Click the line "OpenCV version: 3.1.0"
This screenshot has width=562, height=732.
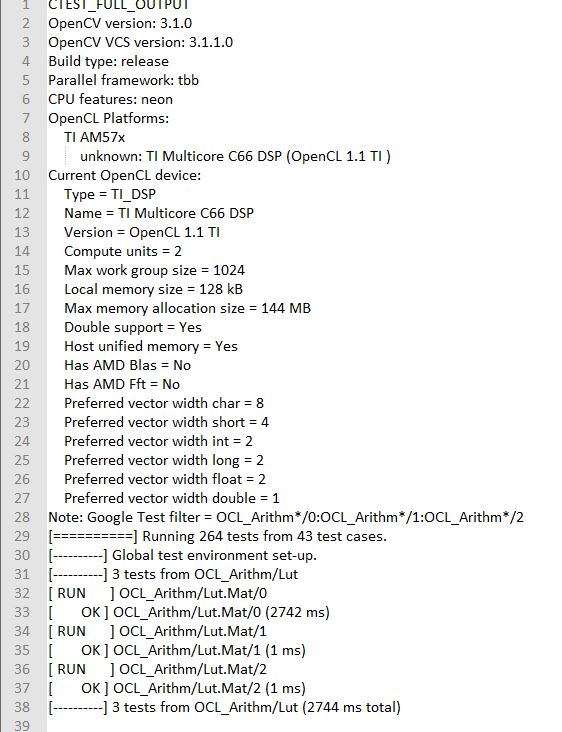click(x=120, y=23)
